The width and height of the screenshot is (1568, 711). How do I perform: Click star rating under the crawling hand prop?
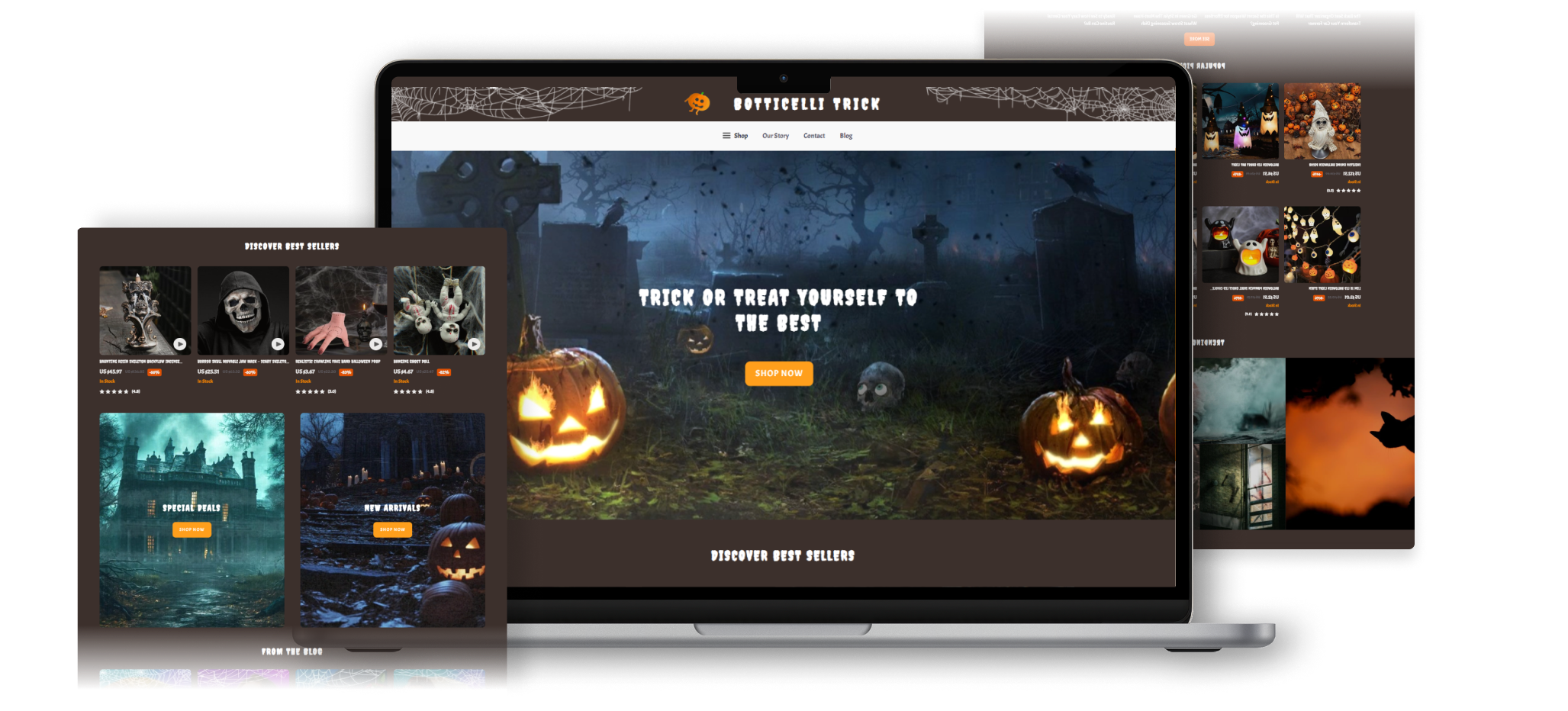pyautogui.click(x=311, y=391)
